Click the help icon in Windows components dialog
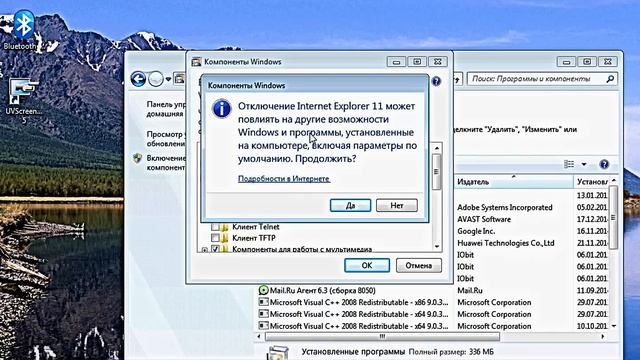 tap(436, 81)
